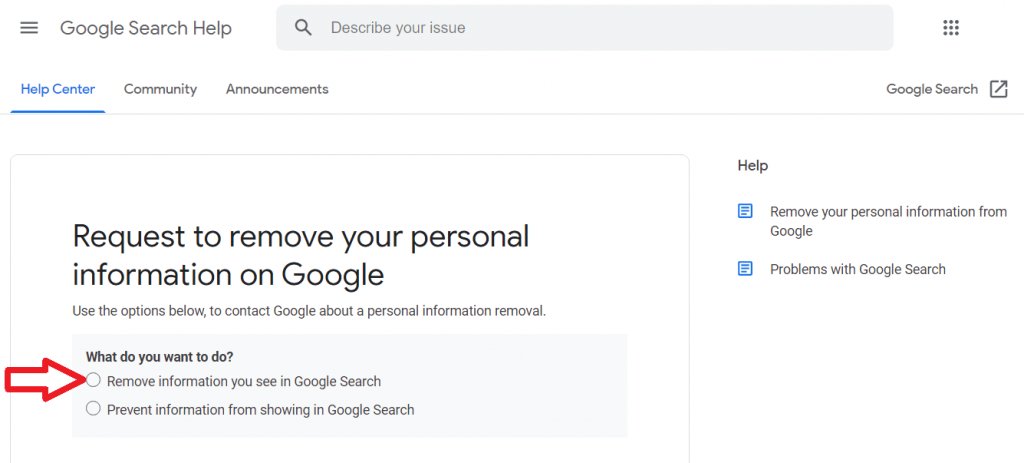Click the external link icon beside Google Search
Screen dimensions: 1024x463
[998, 89]
